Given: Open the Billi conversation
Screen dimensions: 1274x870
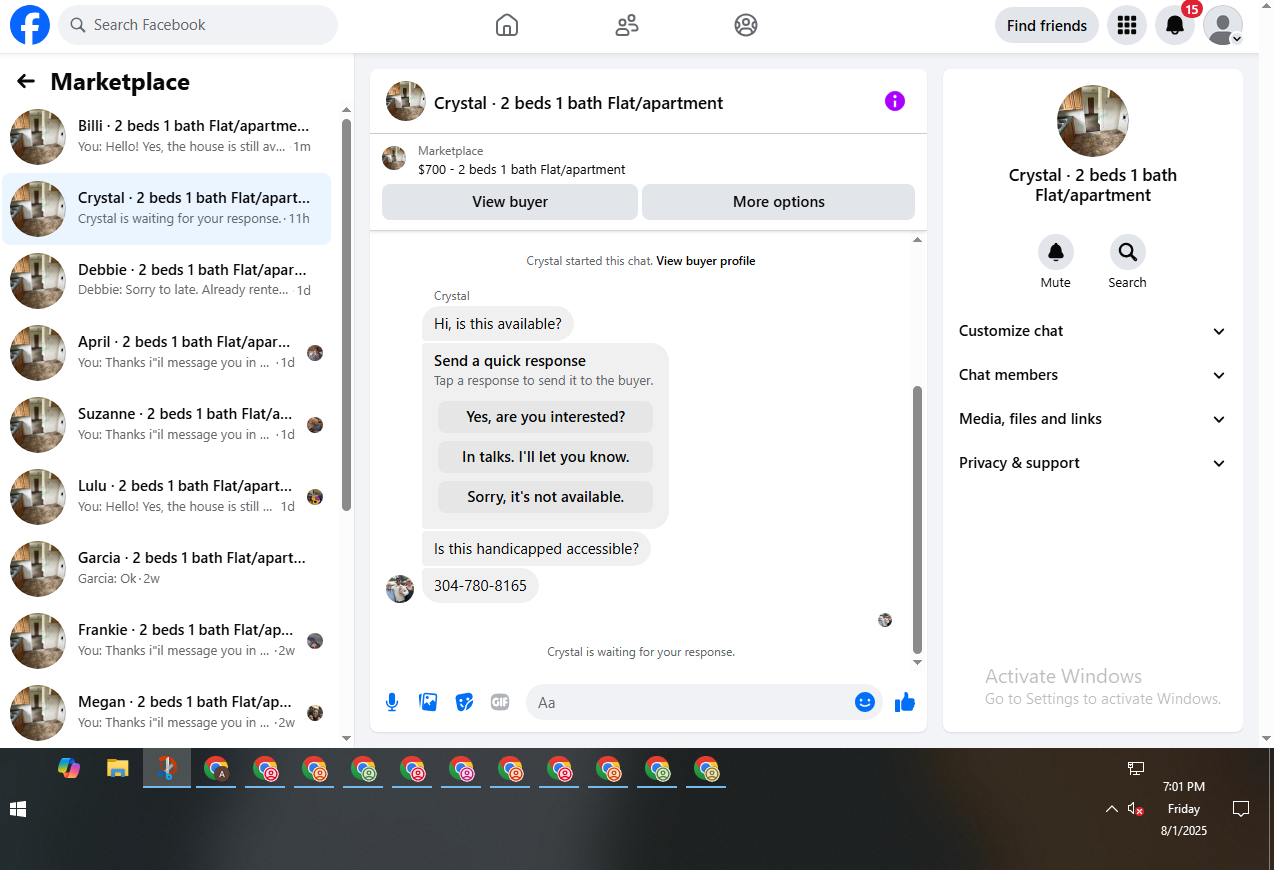Looking at the screenshot, I should click(x=167, y=137).
